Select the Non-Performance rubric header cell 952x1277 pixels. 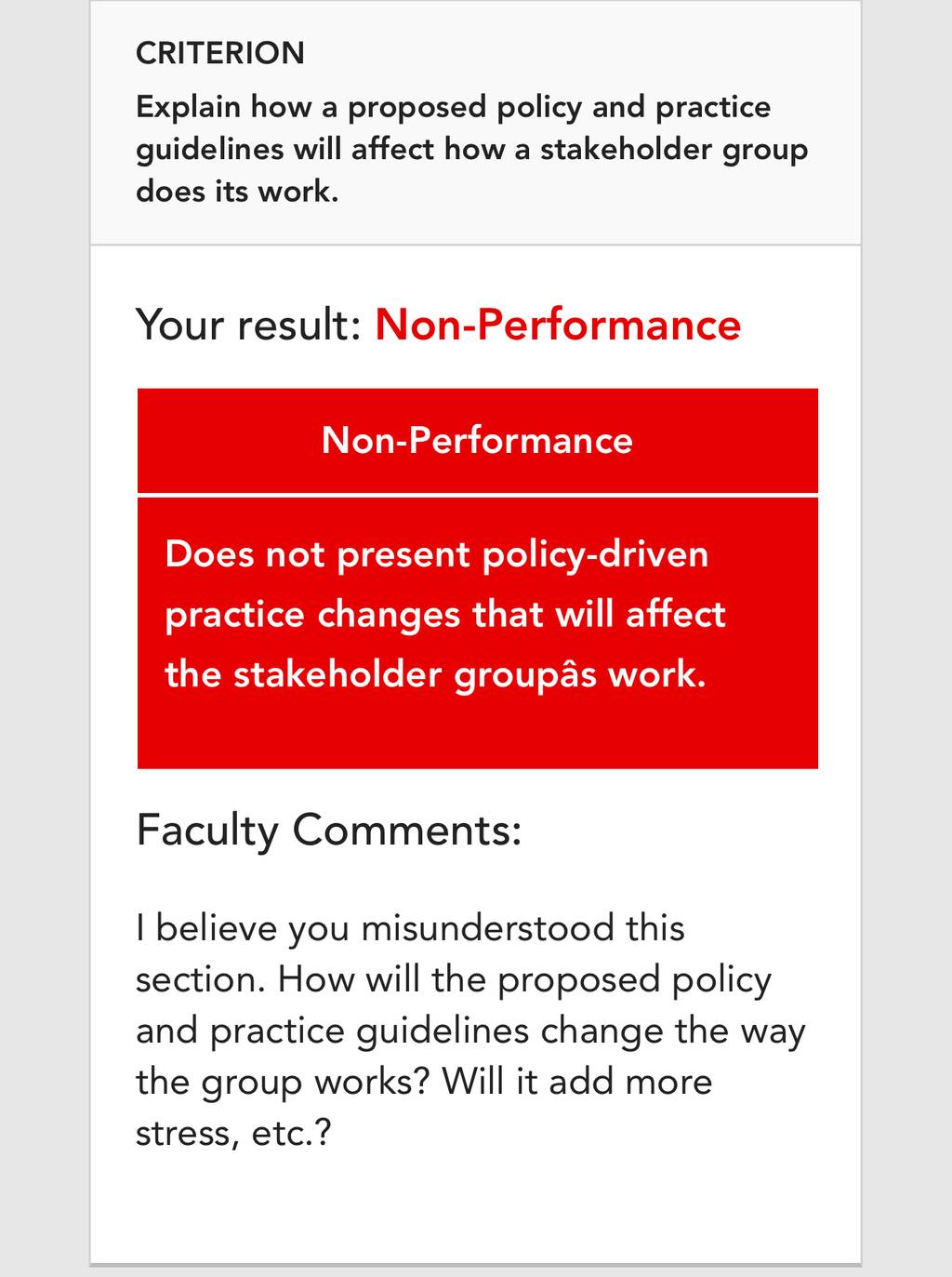click(478, 440)
